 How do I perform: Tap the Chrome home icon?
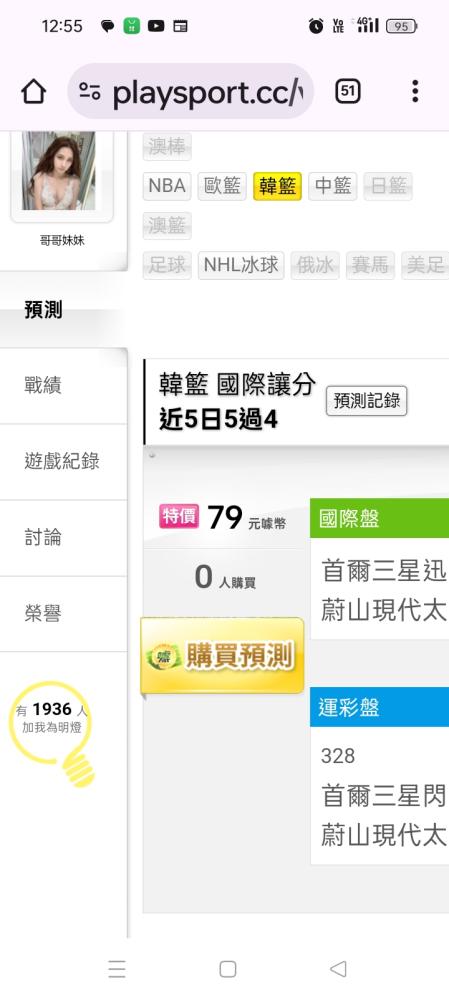pyautogui.click(x=34, y=92)
